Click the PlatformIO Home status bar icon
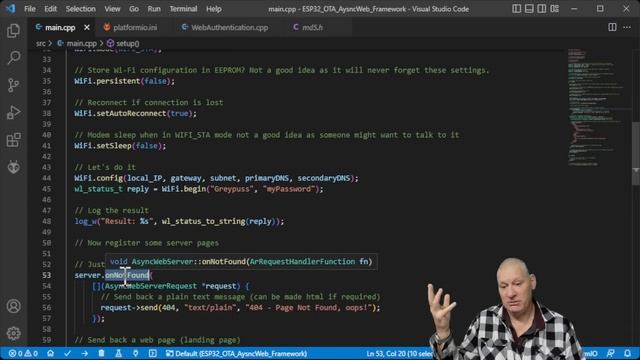The height and width of the screenshot is (360, 640). click(51, 353)
